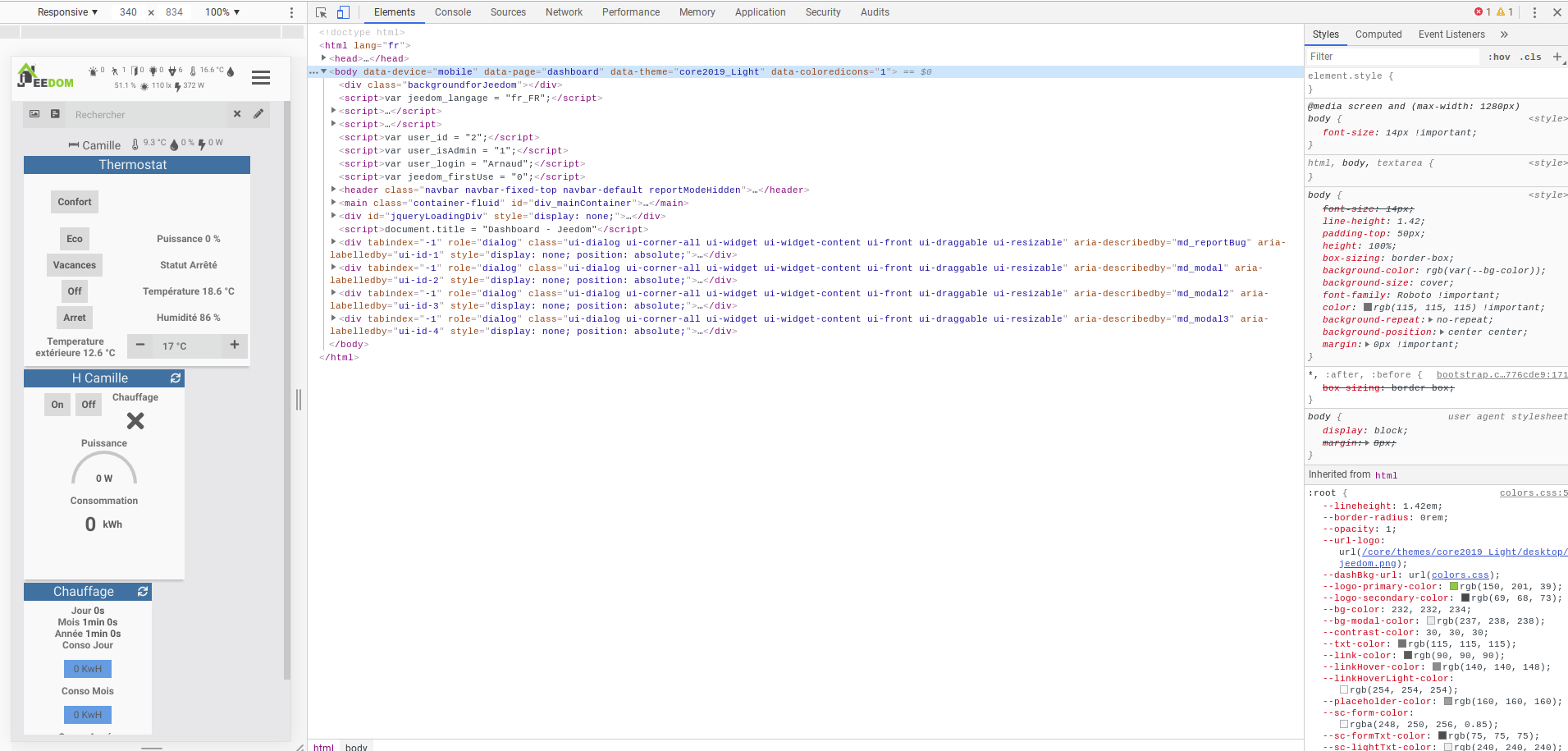The width and height of the screenshot is (1568, 751).
Task: Toggle the device toolbar in DevTools
Action: (x=343, y=12)
